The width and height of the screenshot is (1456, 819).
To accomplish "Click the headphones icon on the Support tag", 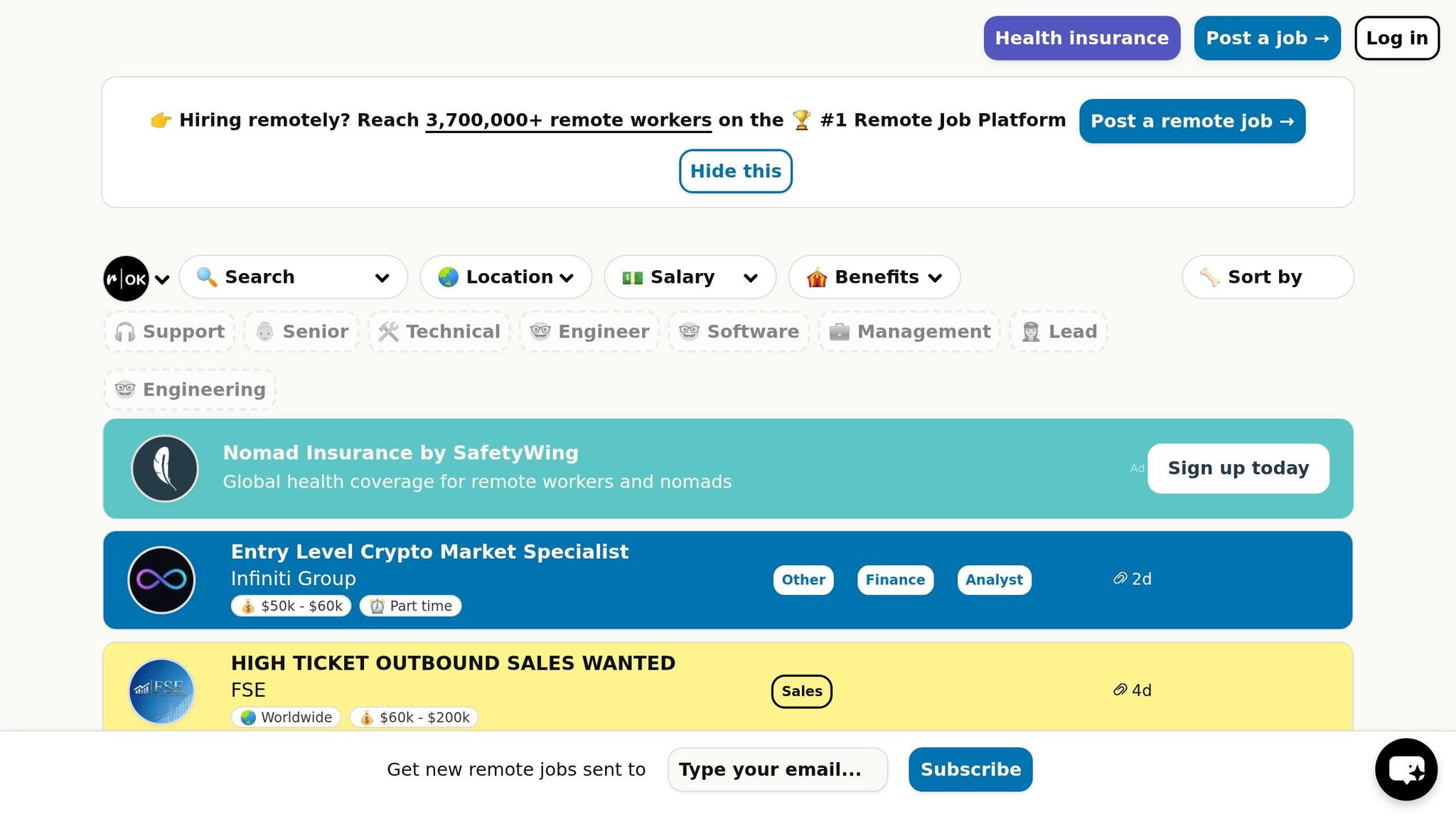I will point(125,331).
